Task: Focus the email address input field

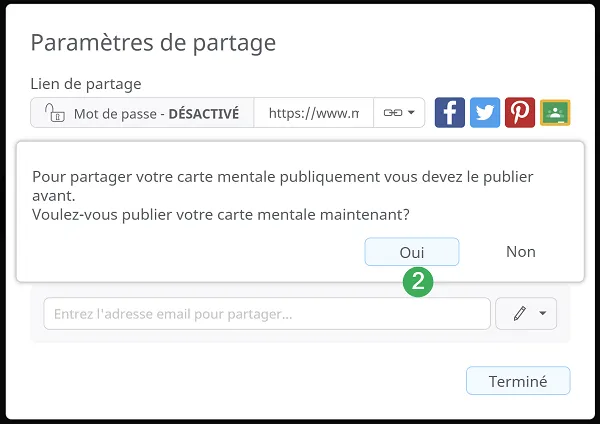Action: pos(267,313)
